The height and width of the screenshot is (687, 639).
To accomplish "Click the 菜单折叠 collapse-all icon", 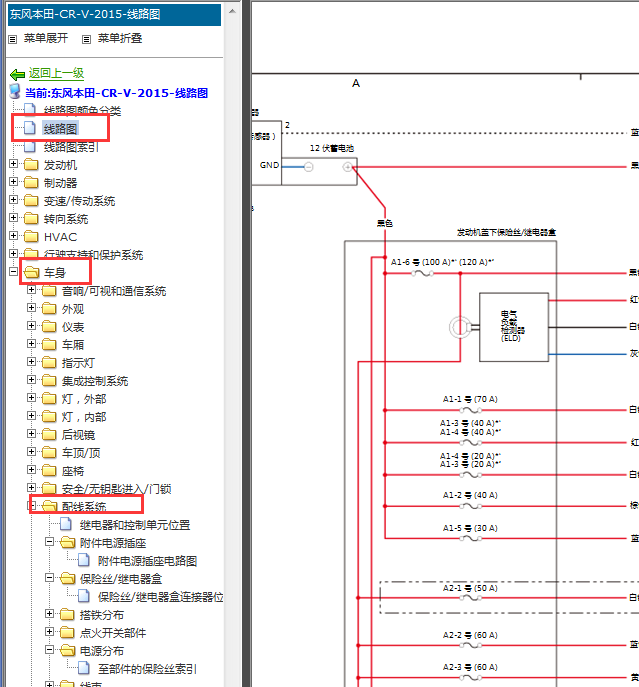I will (x=86, y=39).
